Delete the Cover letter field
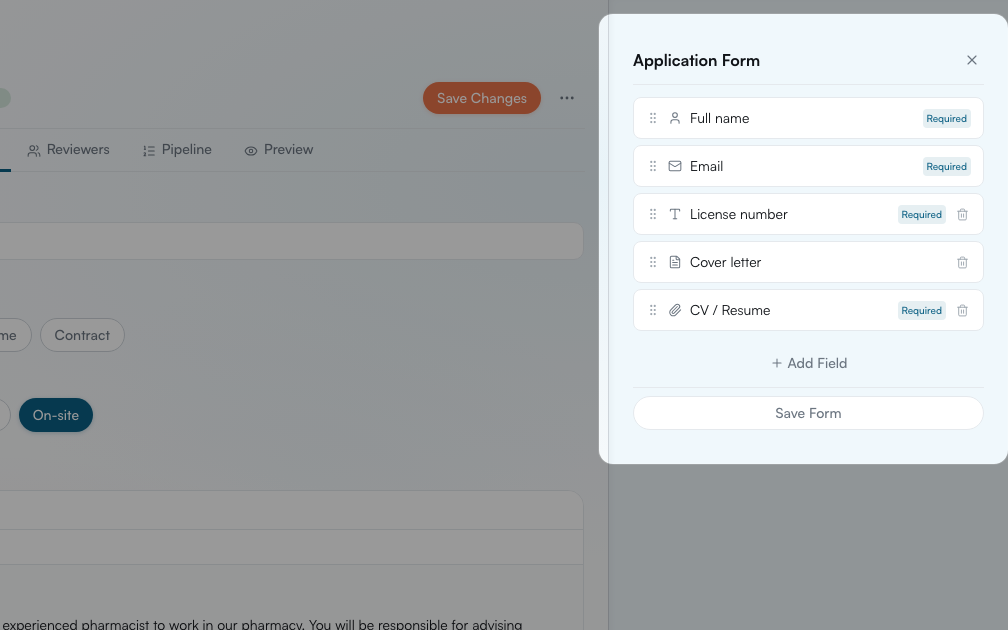Viewport: 1008px width, 630px height. point(962,262)
